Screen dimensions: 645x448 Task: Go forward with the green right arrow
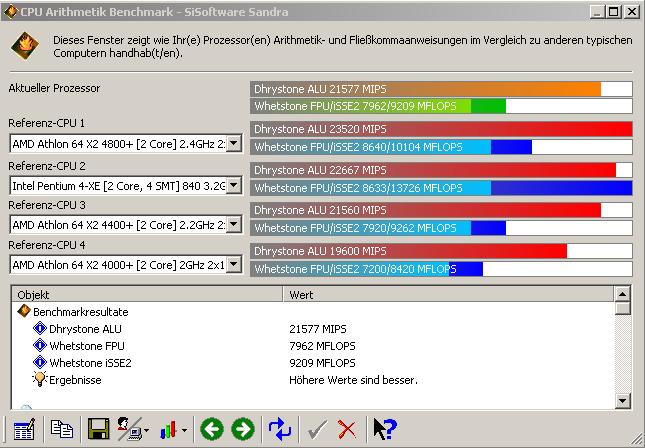(x=243, y=429)
